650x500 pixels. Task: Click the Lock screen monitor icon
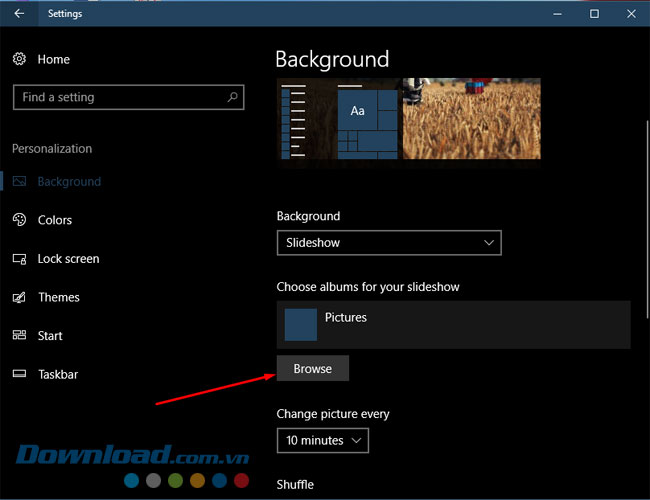(19, 259)
